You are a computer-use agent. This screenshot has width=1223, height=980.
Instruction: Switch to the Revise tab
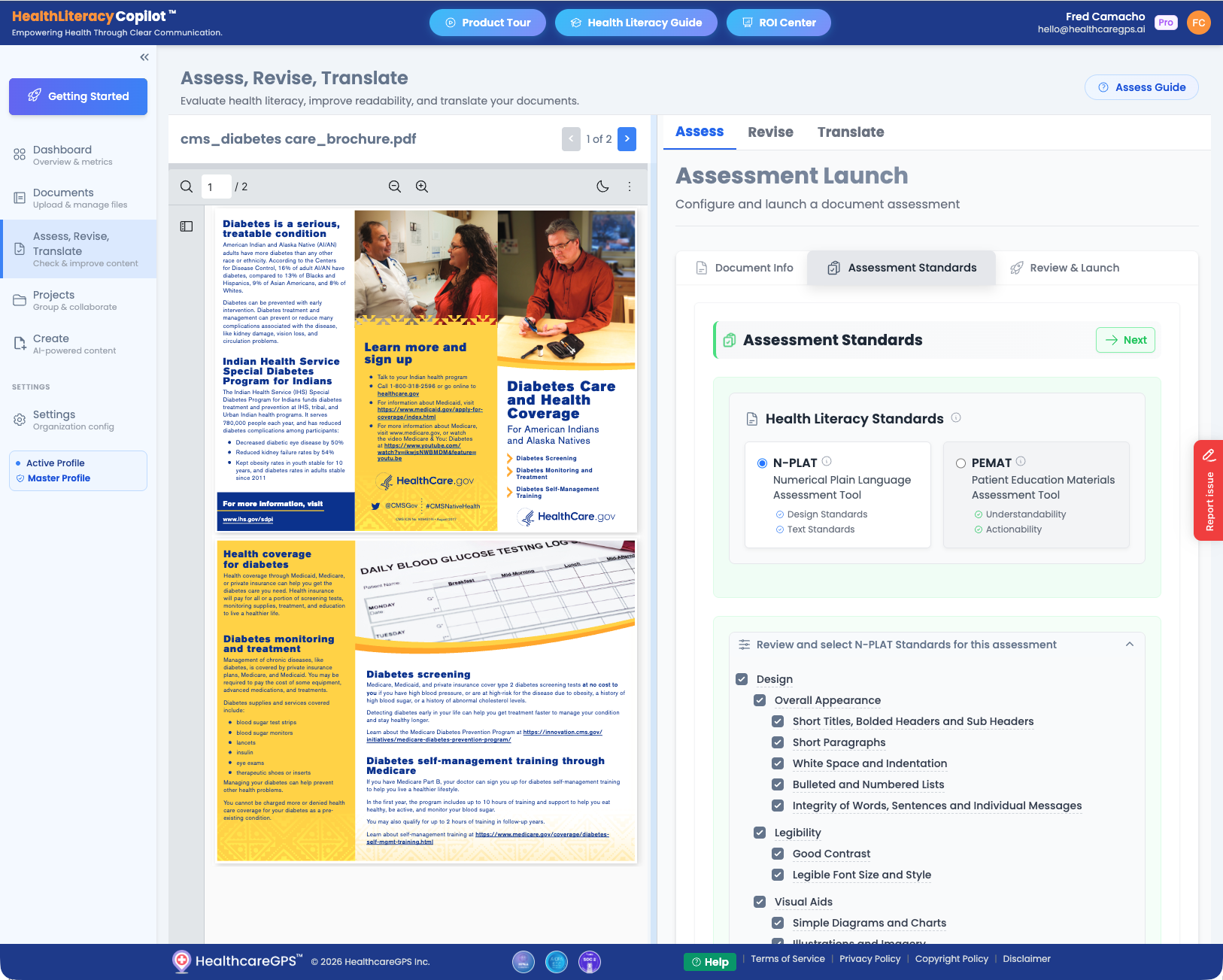(769, 132)
